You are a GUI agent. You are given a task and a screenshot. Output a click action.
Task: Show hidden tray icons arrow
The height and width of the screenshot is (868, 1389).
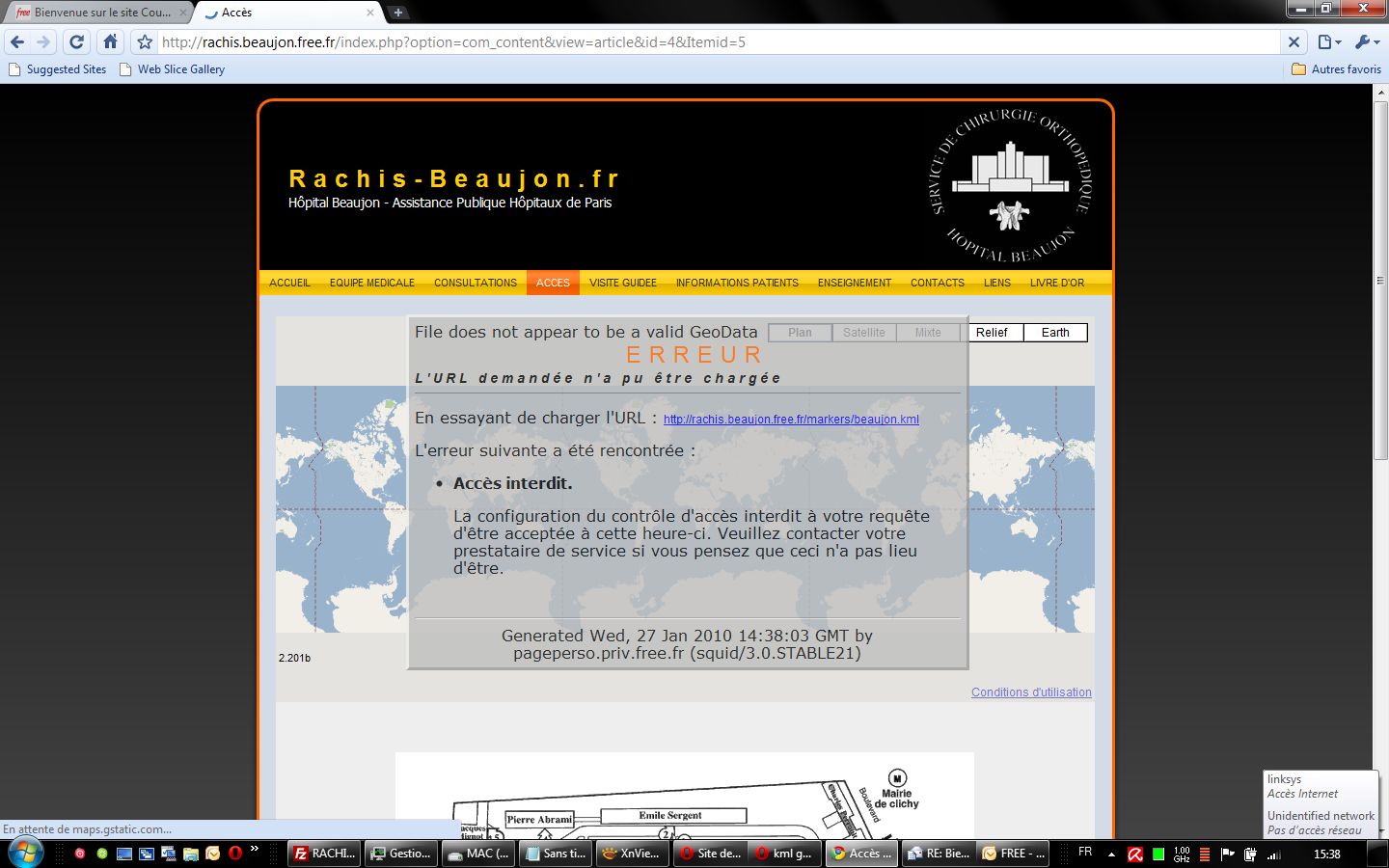pyautogui.click(x=1111, y=854)
